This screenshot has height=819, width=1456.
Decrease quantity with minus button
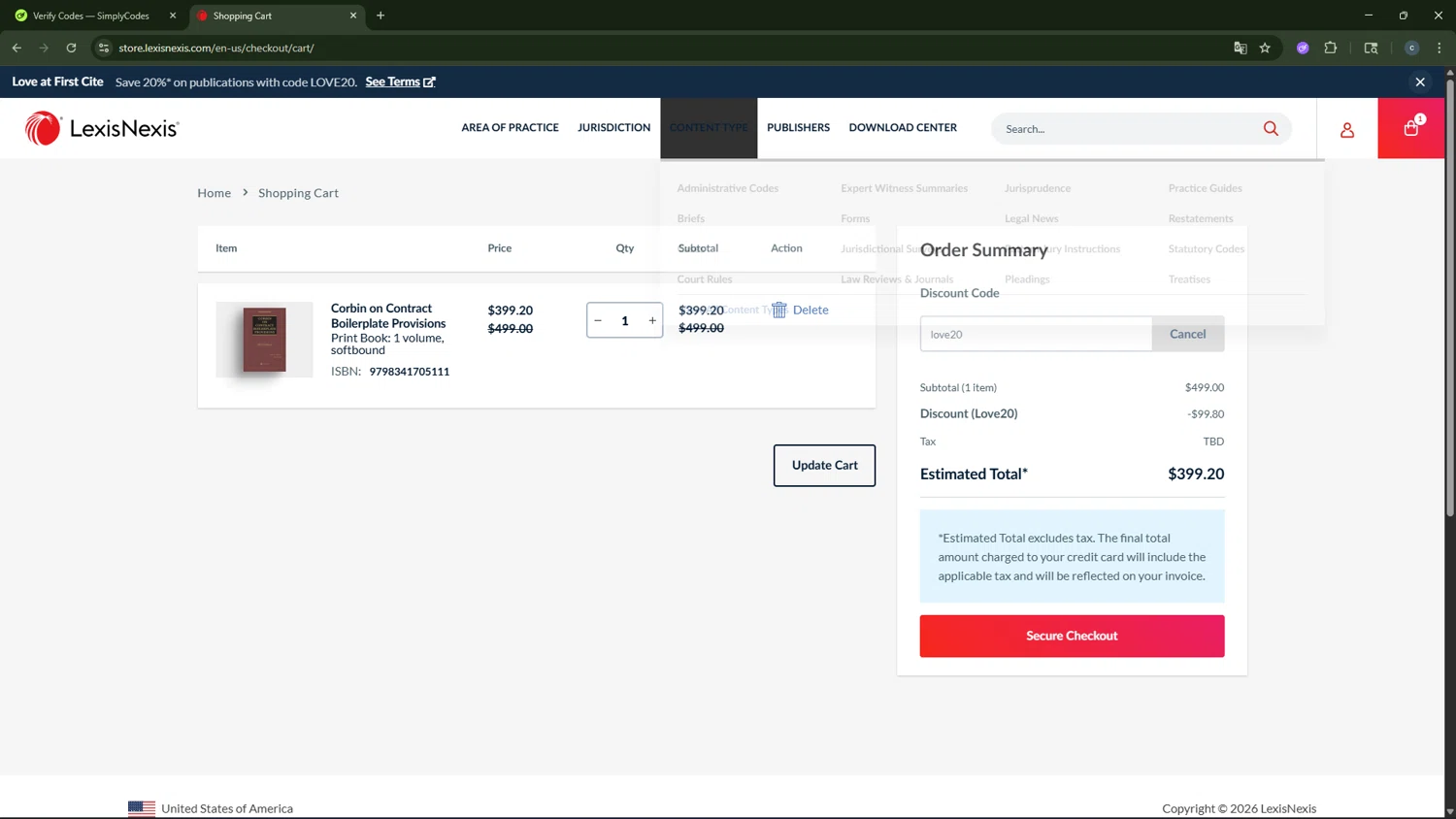click(x=598, y=320)
